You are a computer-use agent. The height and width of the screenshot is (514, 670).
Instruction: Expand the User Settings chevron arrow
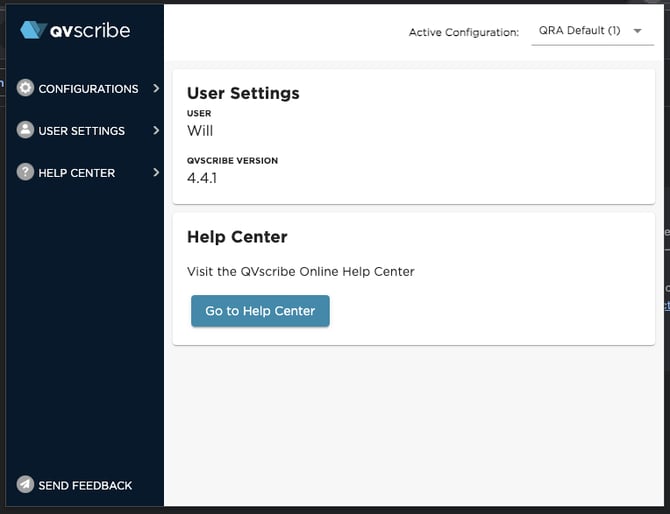click(156, 130)
